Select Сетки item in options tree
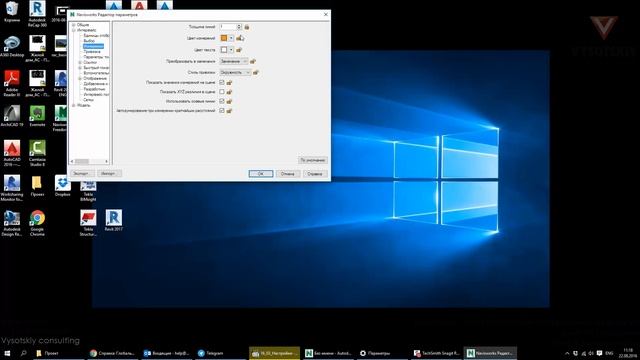The width and height of the screenshot is (640, 360). tap(88, 100)
